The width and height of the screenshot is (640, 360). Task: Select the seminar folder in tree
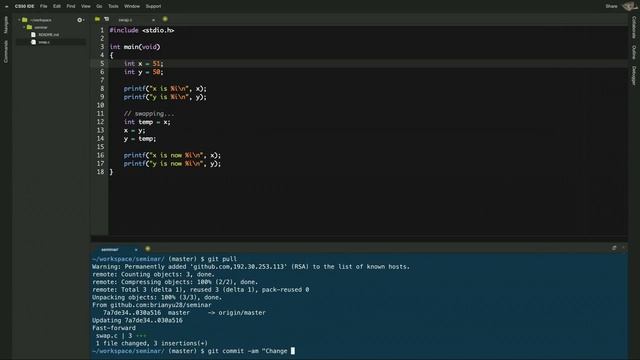[40, 27]
